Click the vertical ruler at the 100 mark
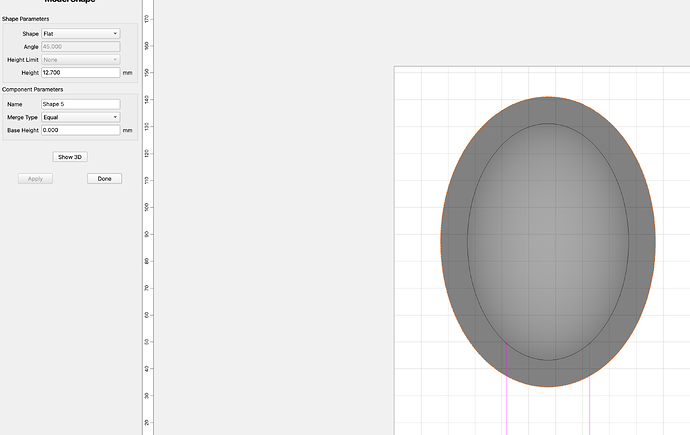 148,207
